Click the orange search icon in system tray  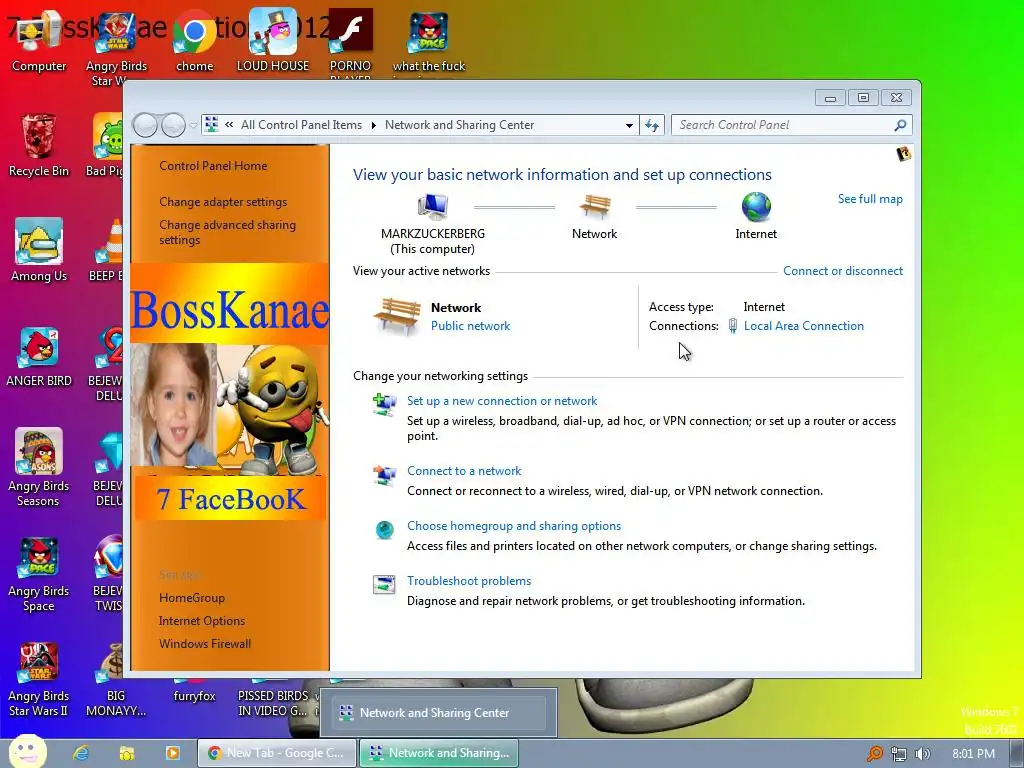(874, 754)
